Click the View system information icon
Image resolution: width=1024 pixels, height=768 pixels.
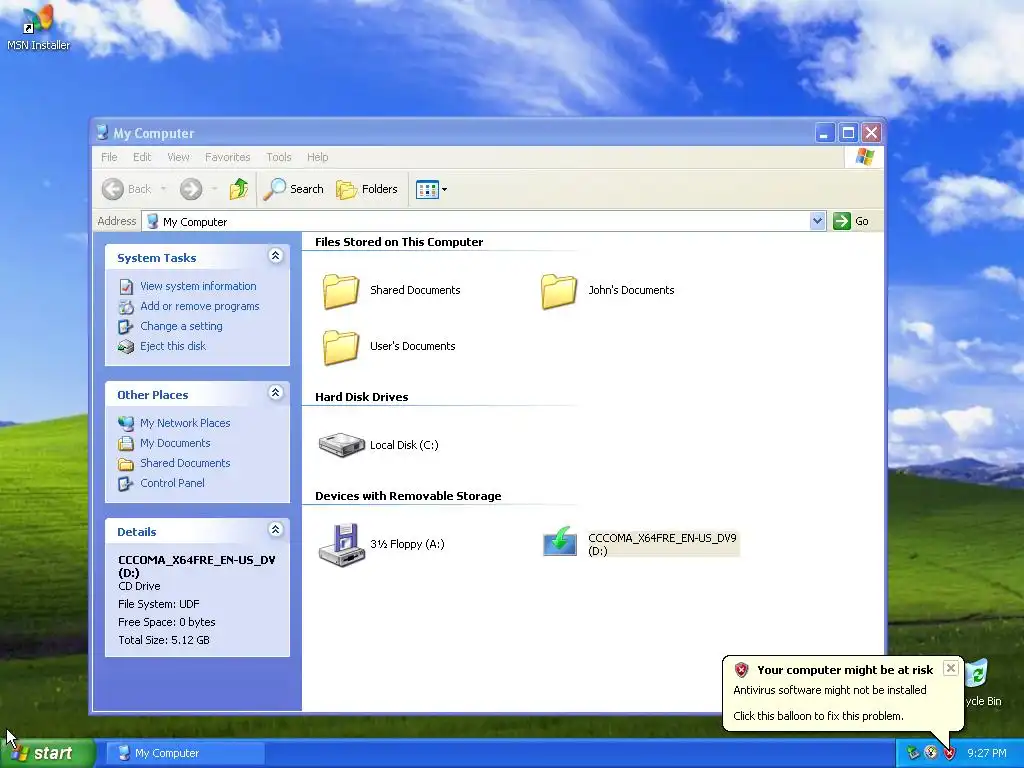pos(126,287)
